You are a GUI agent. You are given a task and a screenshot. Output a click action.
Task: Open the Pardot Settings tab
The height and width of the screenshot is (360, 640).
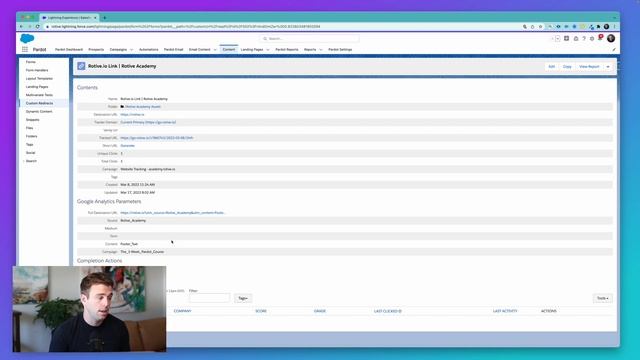click(340, 49)
